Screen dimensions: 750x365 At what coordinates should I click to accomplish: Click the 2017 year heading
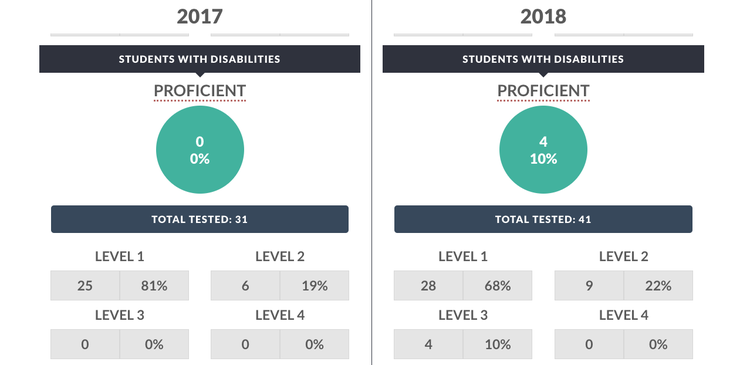[x=199, y=17]
